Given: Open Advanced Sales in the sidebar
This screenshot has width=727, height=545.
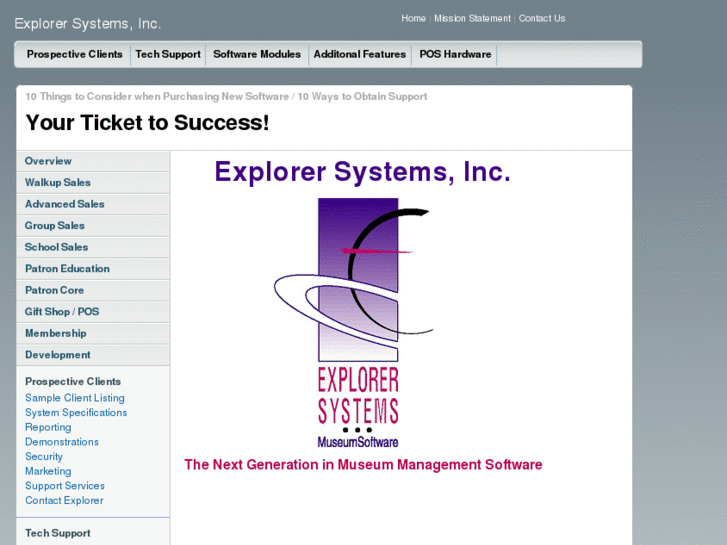Looking at the screenshot, I should pos(93,204).
